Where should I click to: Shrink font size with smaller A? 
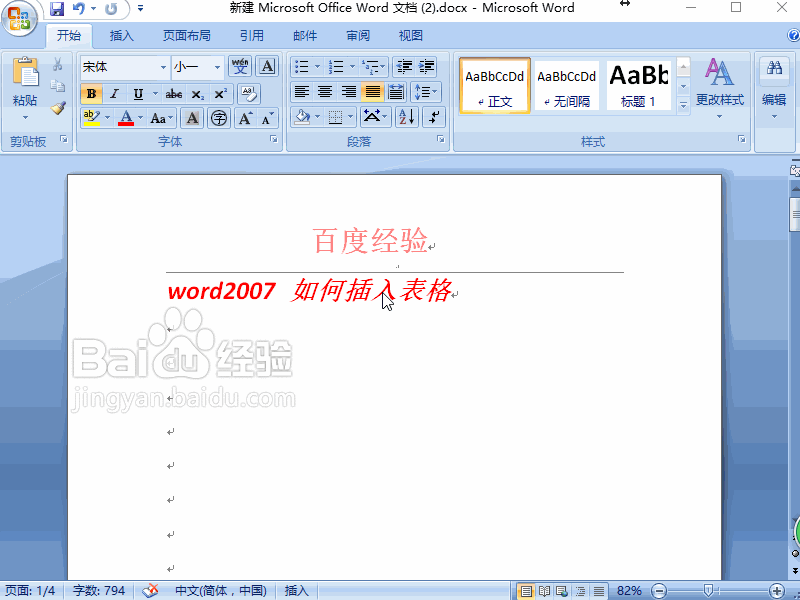(267, 118)
